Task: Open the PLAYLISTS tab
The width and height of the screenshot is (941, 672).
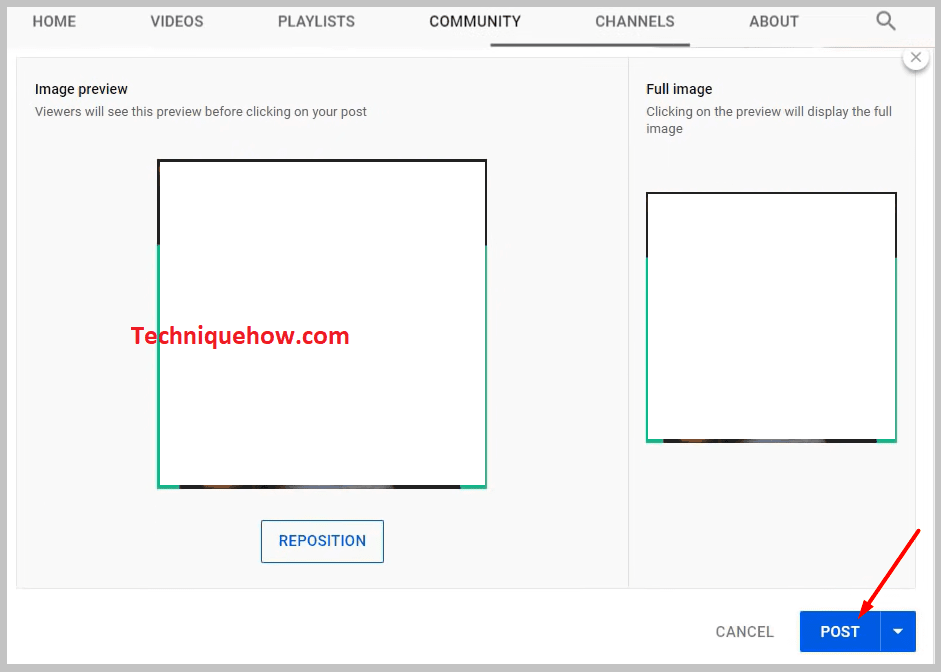Action: pyautogui.click(x=316, y=22)
